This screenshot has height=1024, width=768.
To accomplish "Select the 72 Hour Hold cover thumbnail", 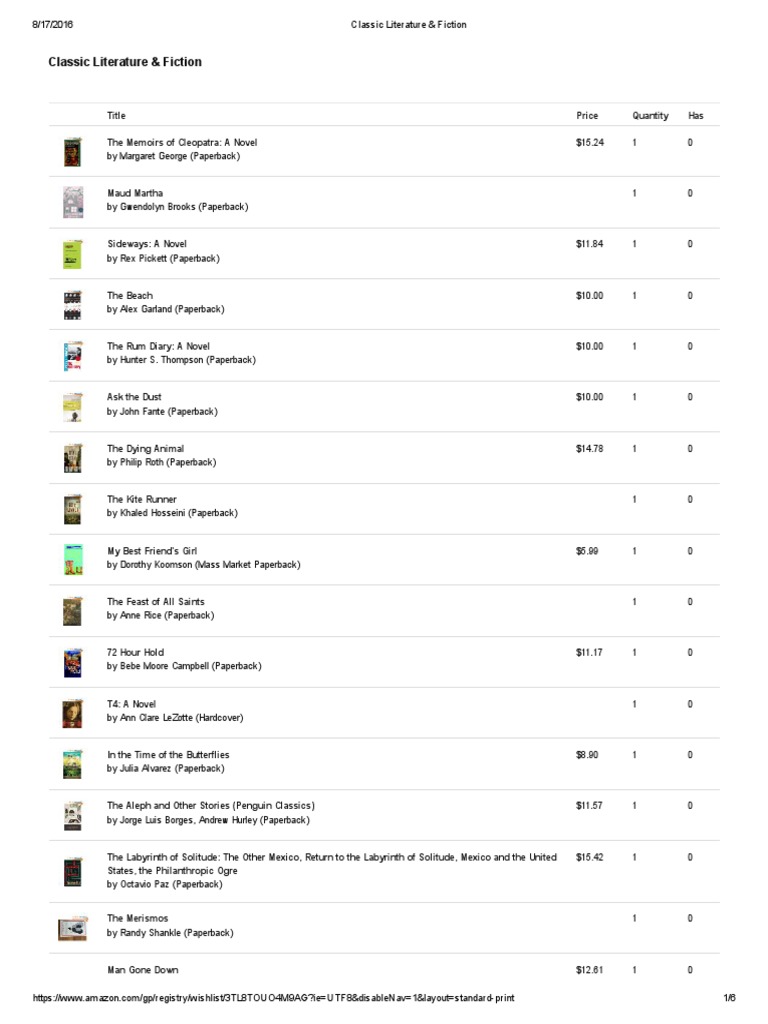I will coord(72,662).
